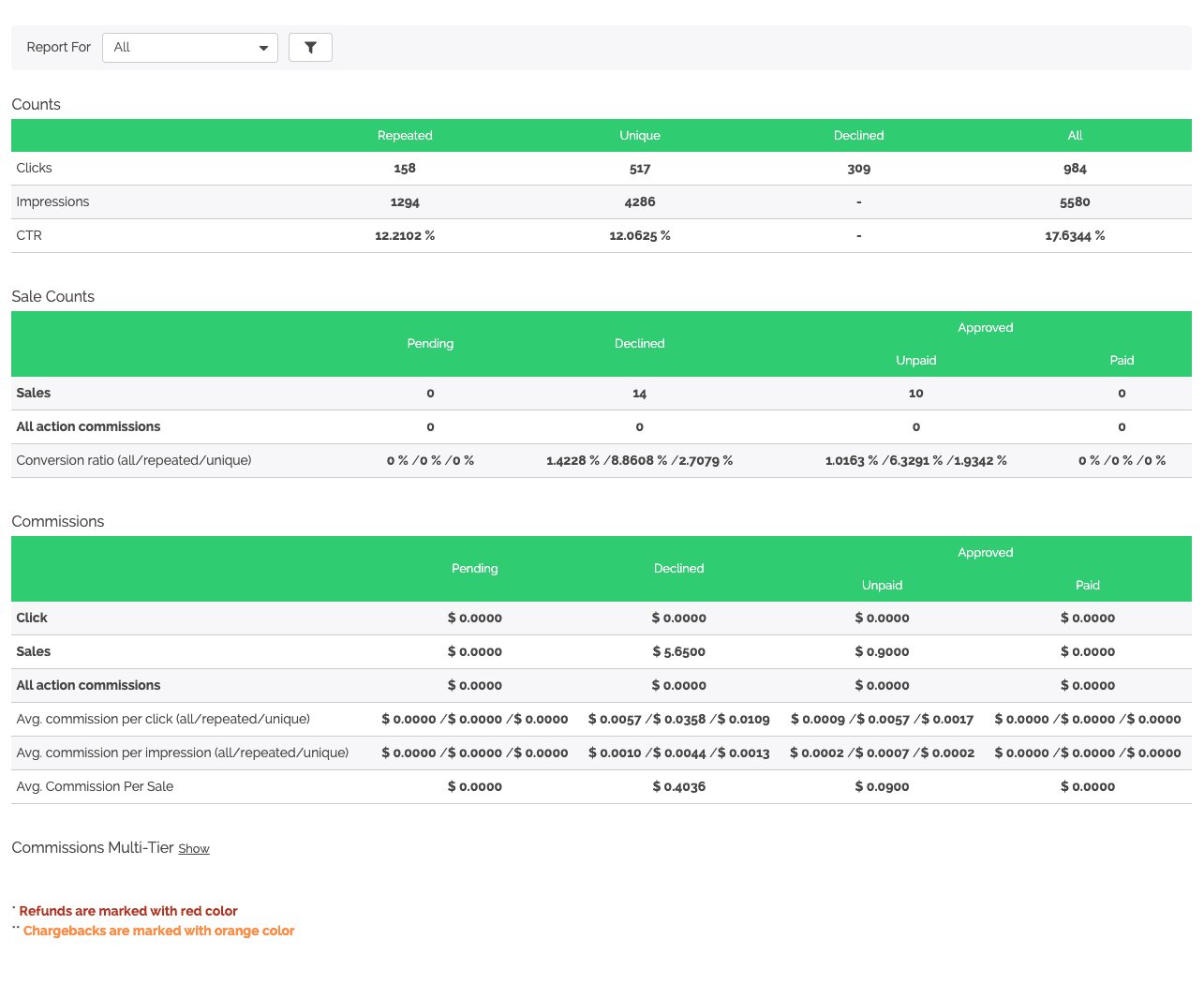Open the Report For dropdown showing All
Viewport: 1204px width, 984px height.
(190, 48)
